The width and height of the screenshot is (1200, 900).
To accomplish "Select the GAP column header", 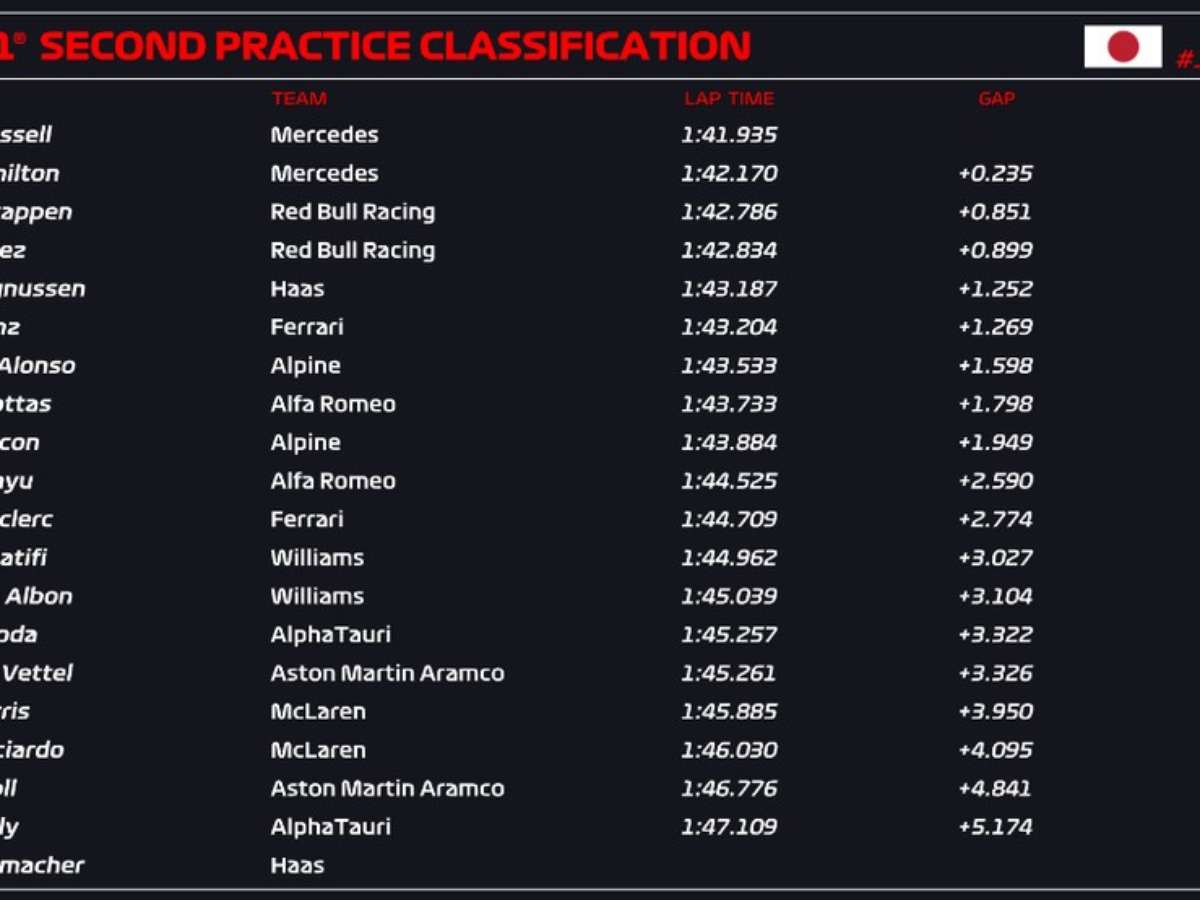I will [996, 98].
